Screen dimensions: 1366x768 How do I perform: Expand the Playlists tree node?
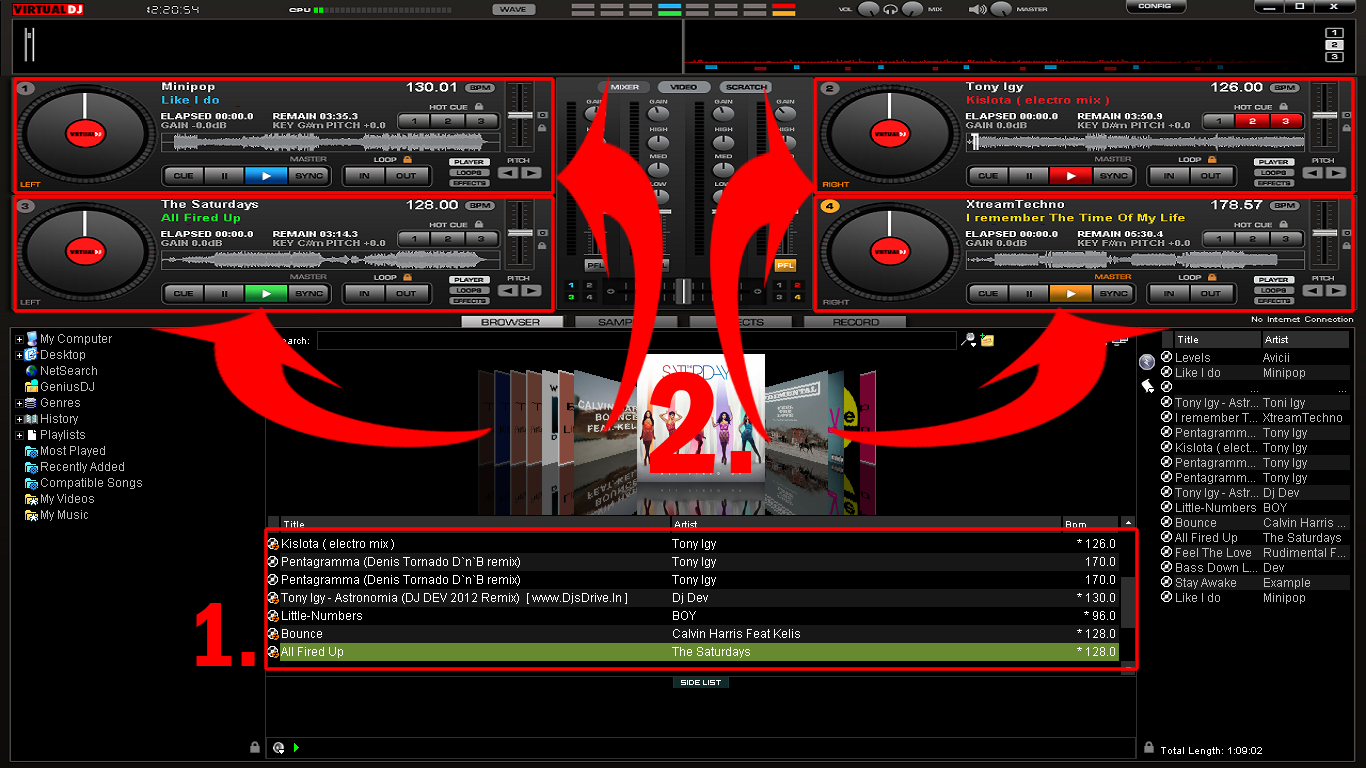pyautogui.click(x=19, y=435)
